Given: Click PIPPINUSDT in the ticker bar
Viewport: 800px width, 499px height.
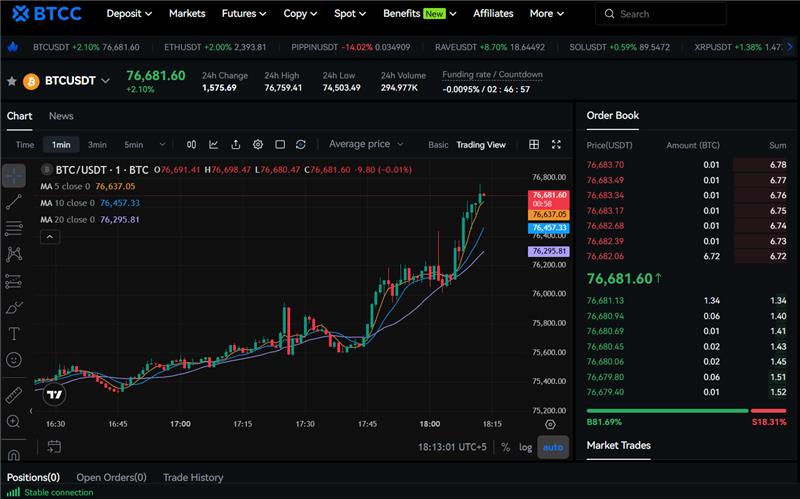Looking at the screenshot, I should (351, 47).
